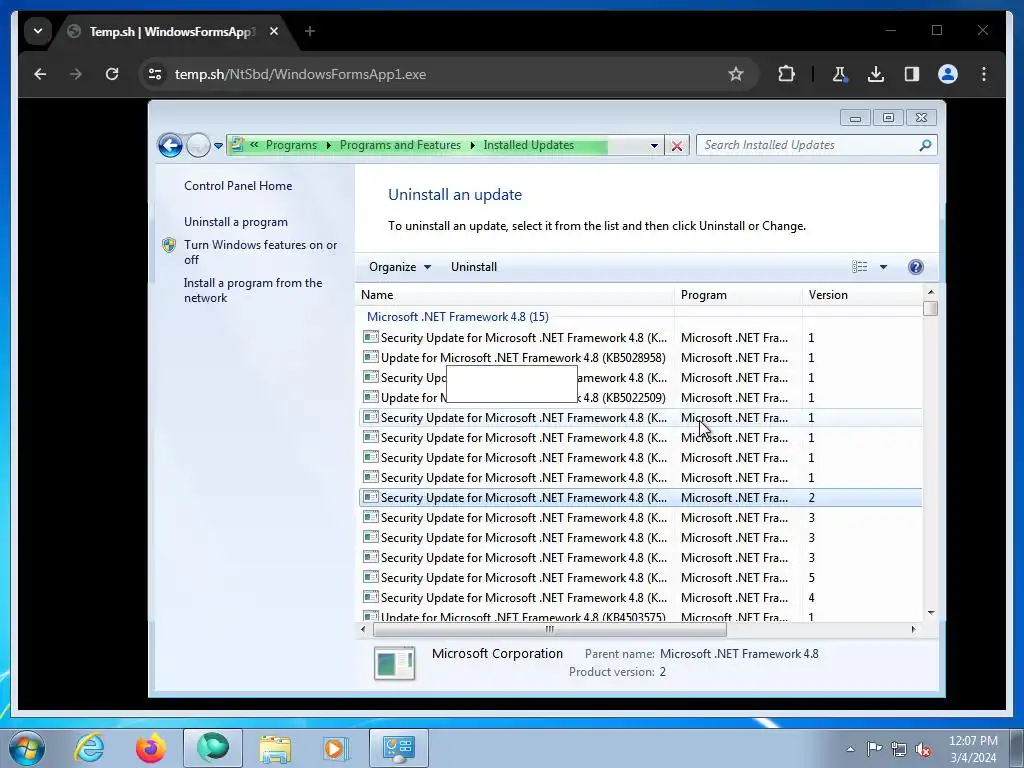Open Windows Media Player from taskbar
Screen dimensions: 1024x768
click(x=337, y=748)
